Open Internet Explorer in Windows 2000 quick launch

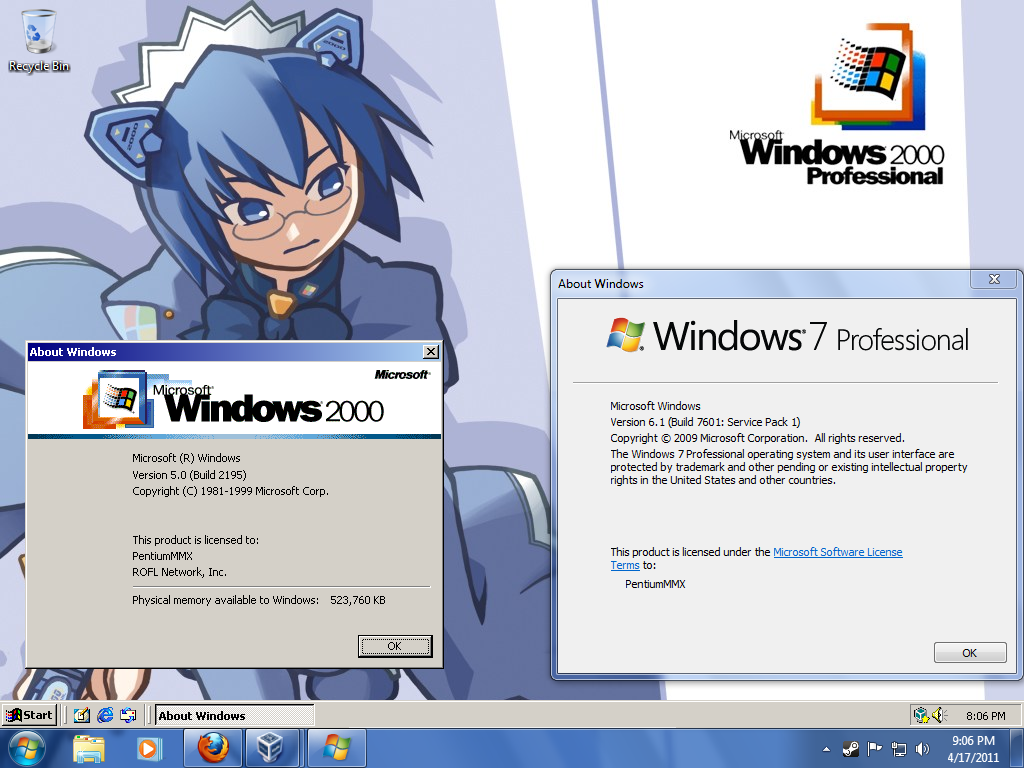[x=104, y=715]
